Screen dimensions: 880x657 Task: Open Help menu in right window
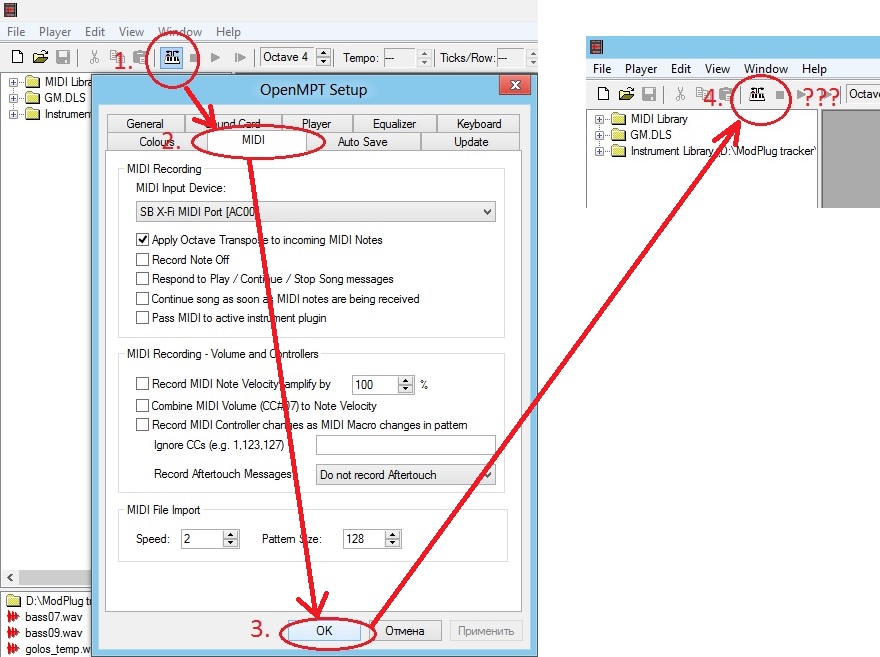814,69
